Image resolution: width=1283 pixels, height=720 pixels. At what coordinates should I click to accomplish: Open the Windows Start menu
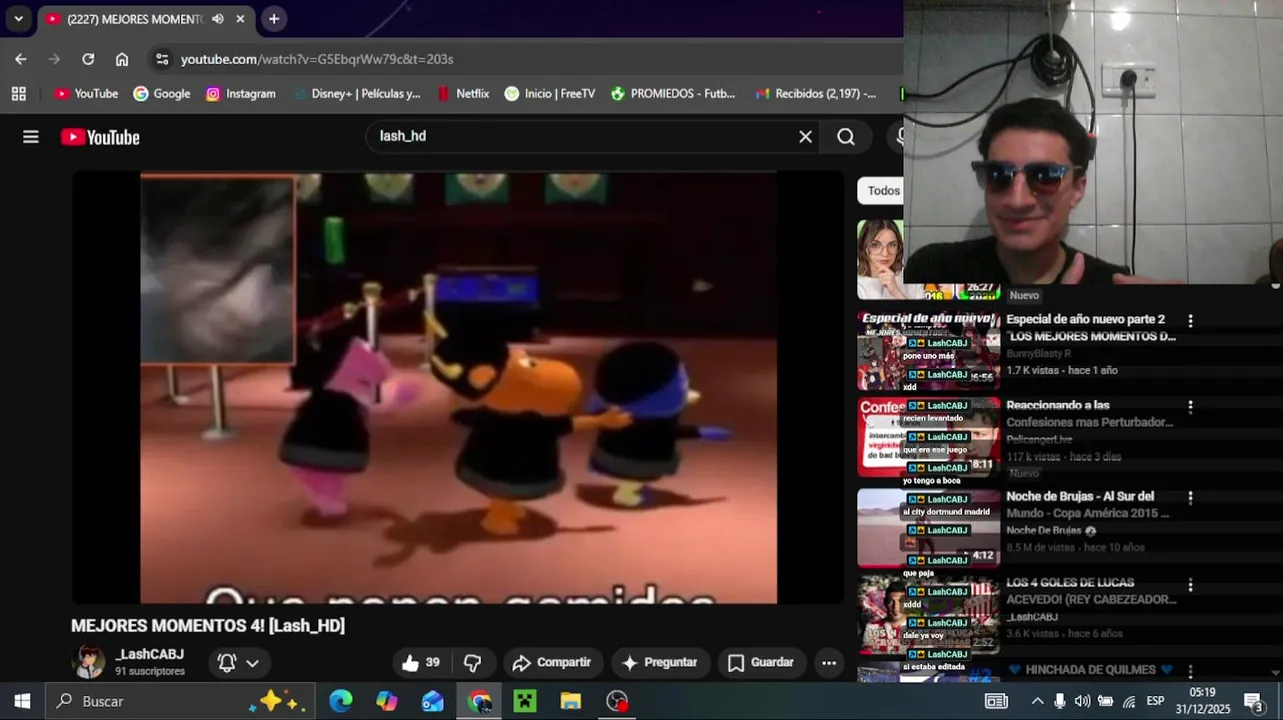tap(22, 701)
